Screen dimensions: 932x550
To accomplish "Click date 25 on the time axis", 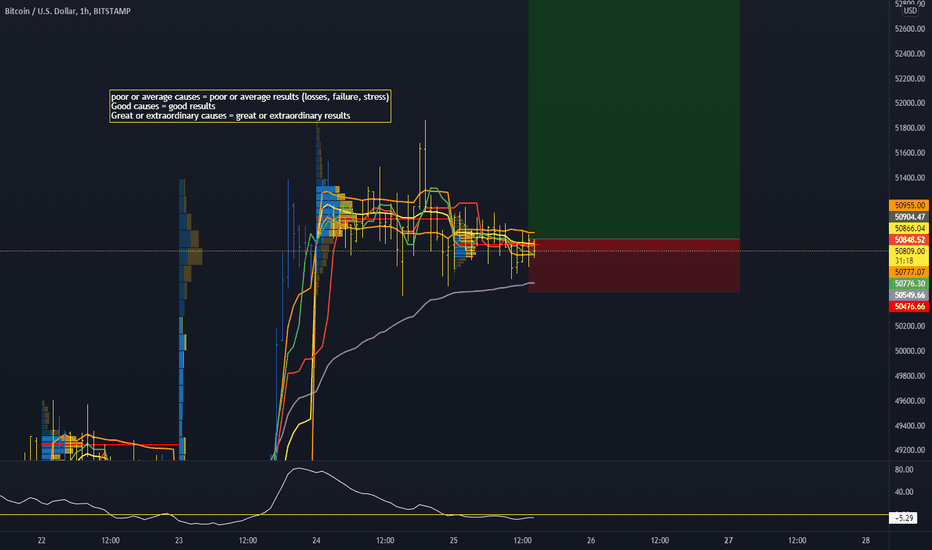I will (x=454, y=540).
